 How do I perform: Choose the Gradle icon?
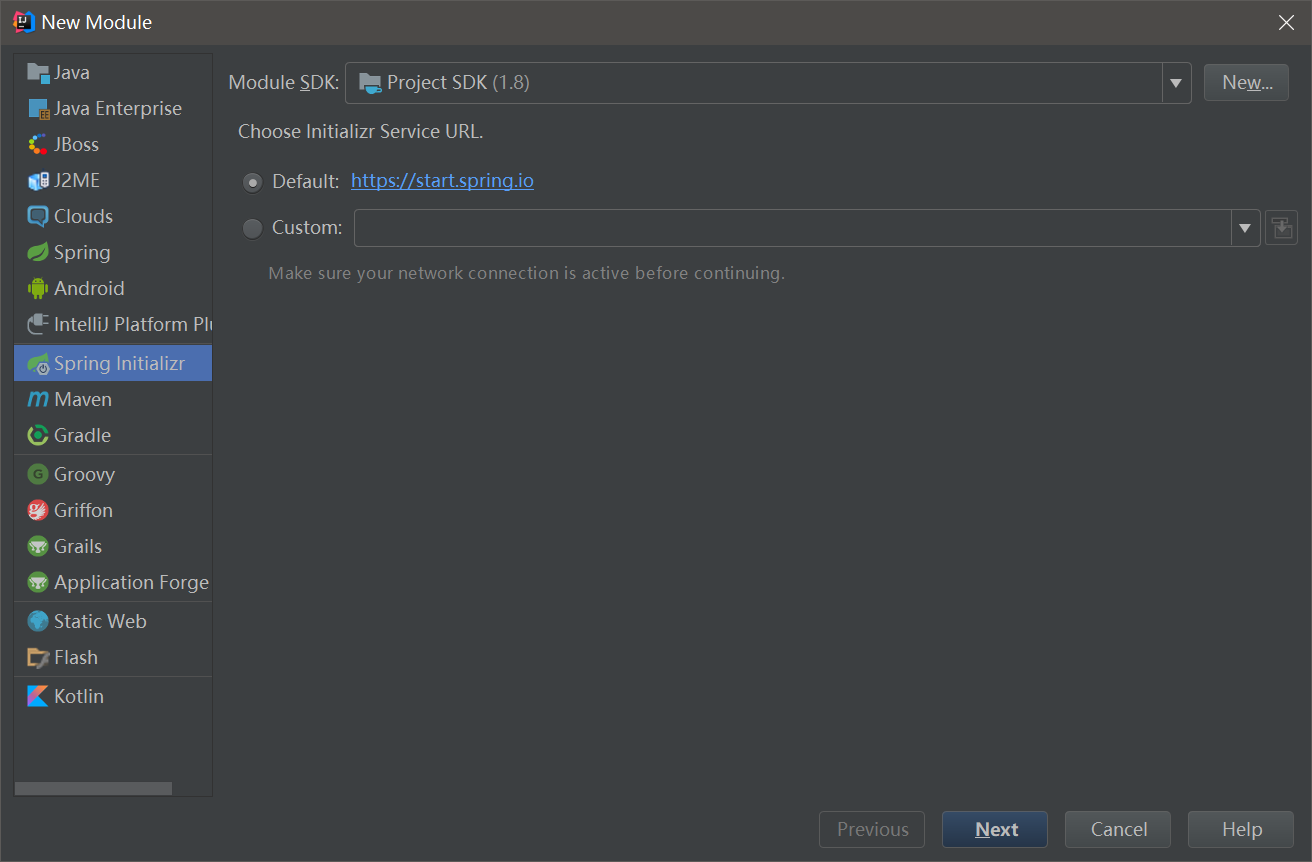(x=38, y=436)
